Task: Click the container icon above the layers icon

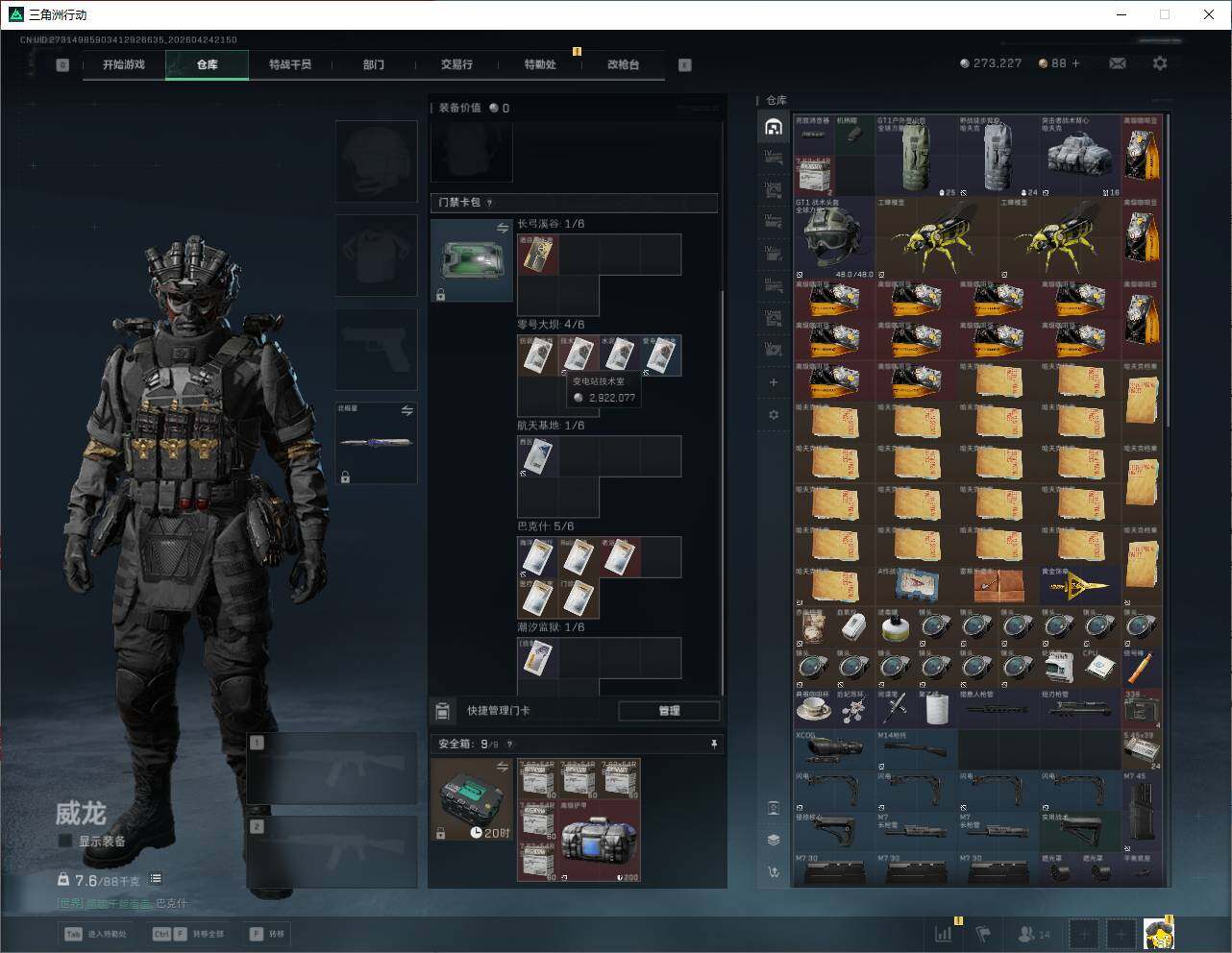Action: [774, 807]
